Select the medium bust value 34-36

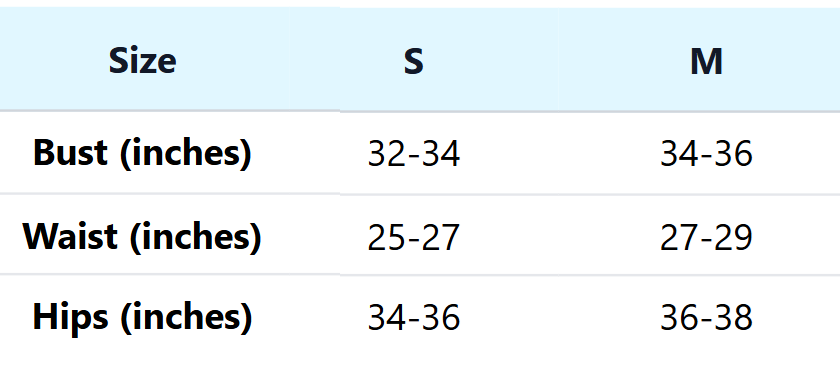tap(706, 154)
